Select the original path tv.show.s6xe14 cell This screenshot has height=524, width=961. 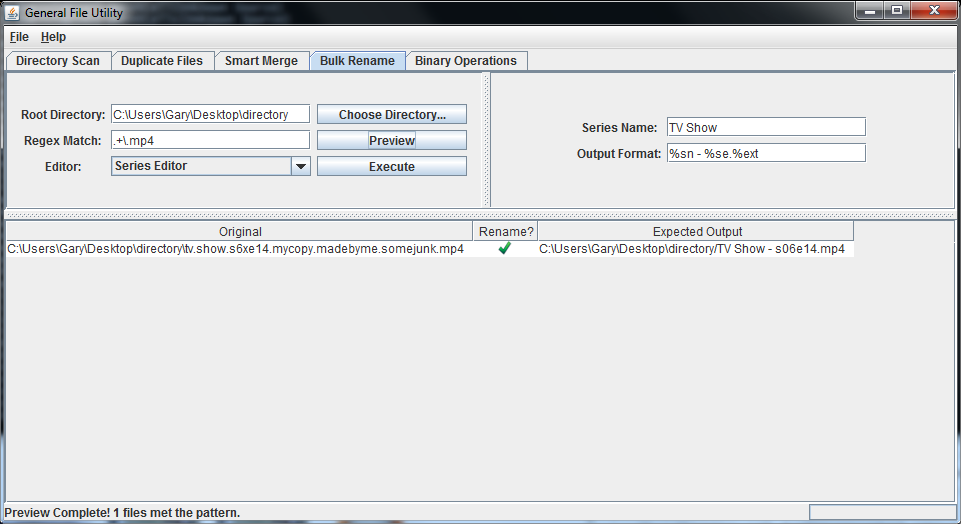tap(239, 249)
